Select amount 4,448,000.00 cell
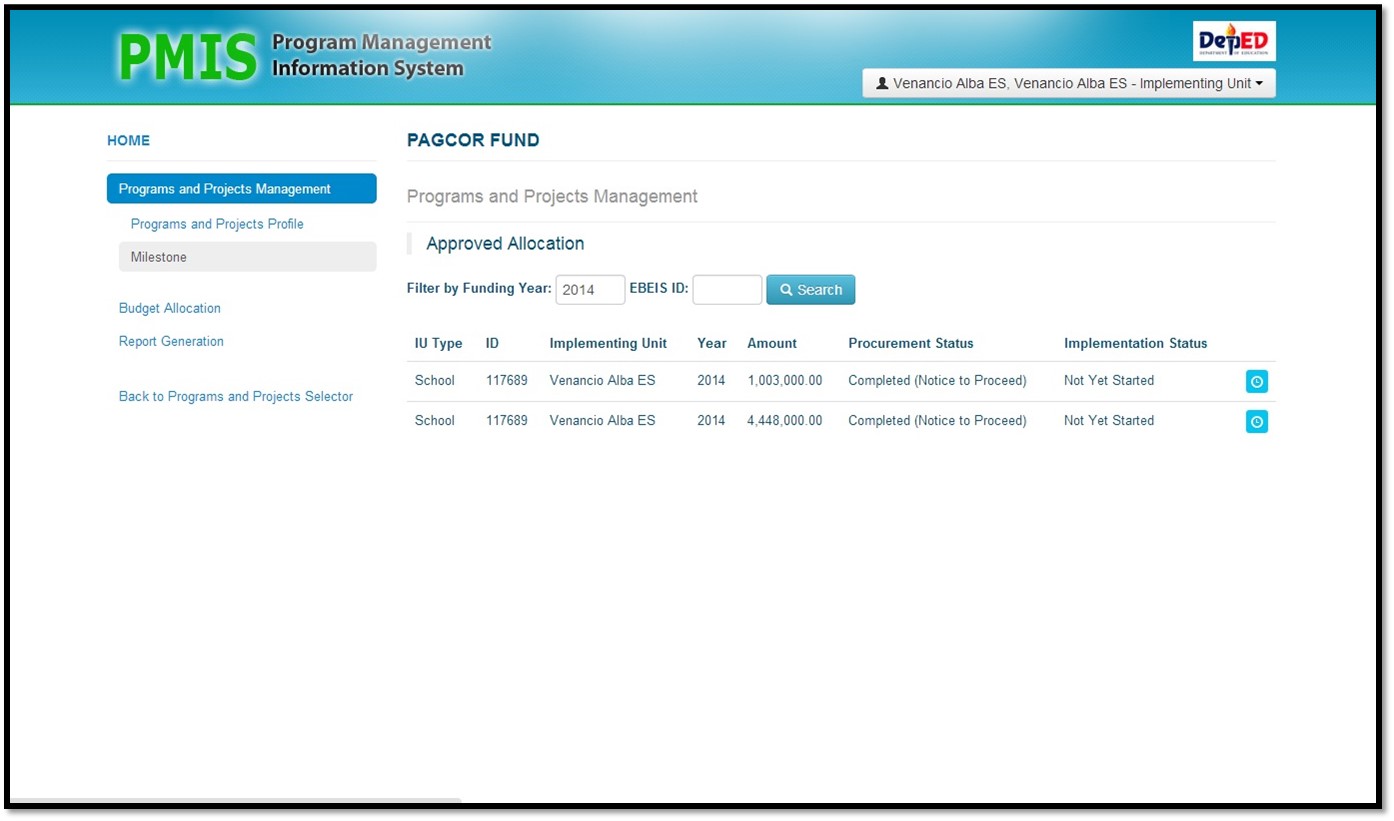This screenshot has width=1394, height=821. 785,420
